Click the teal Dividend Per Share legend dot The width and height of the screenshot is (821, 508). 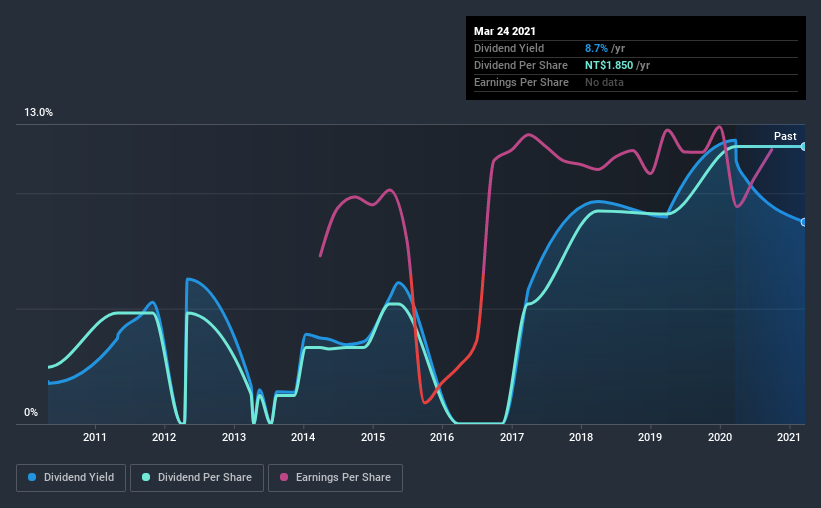[146, 477]
